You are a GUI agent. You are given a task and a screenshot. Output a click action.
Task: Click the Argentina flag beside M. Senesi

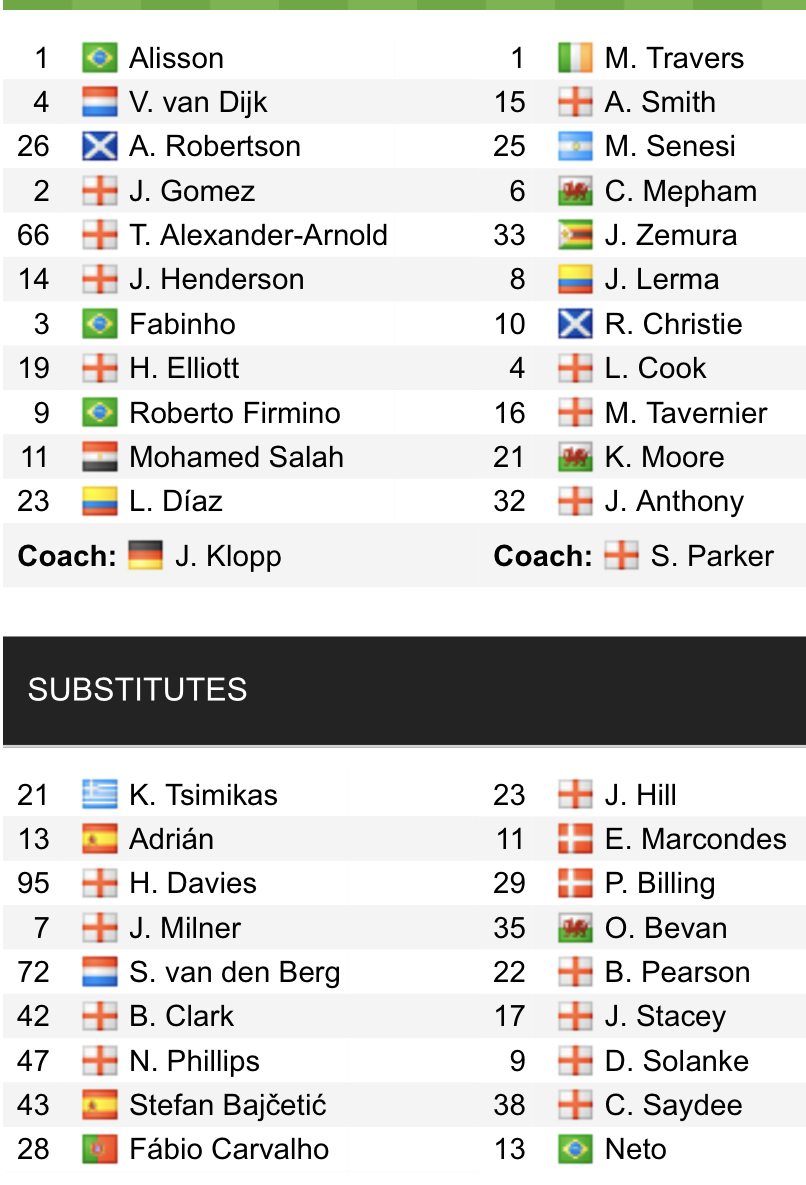[575, 146]
